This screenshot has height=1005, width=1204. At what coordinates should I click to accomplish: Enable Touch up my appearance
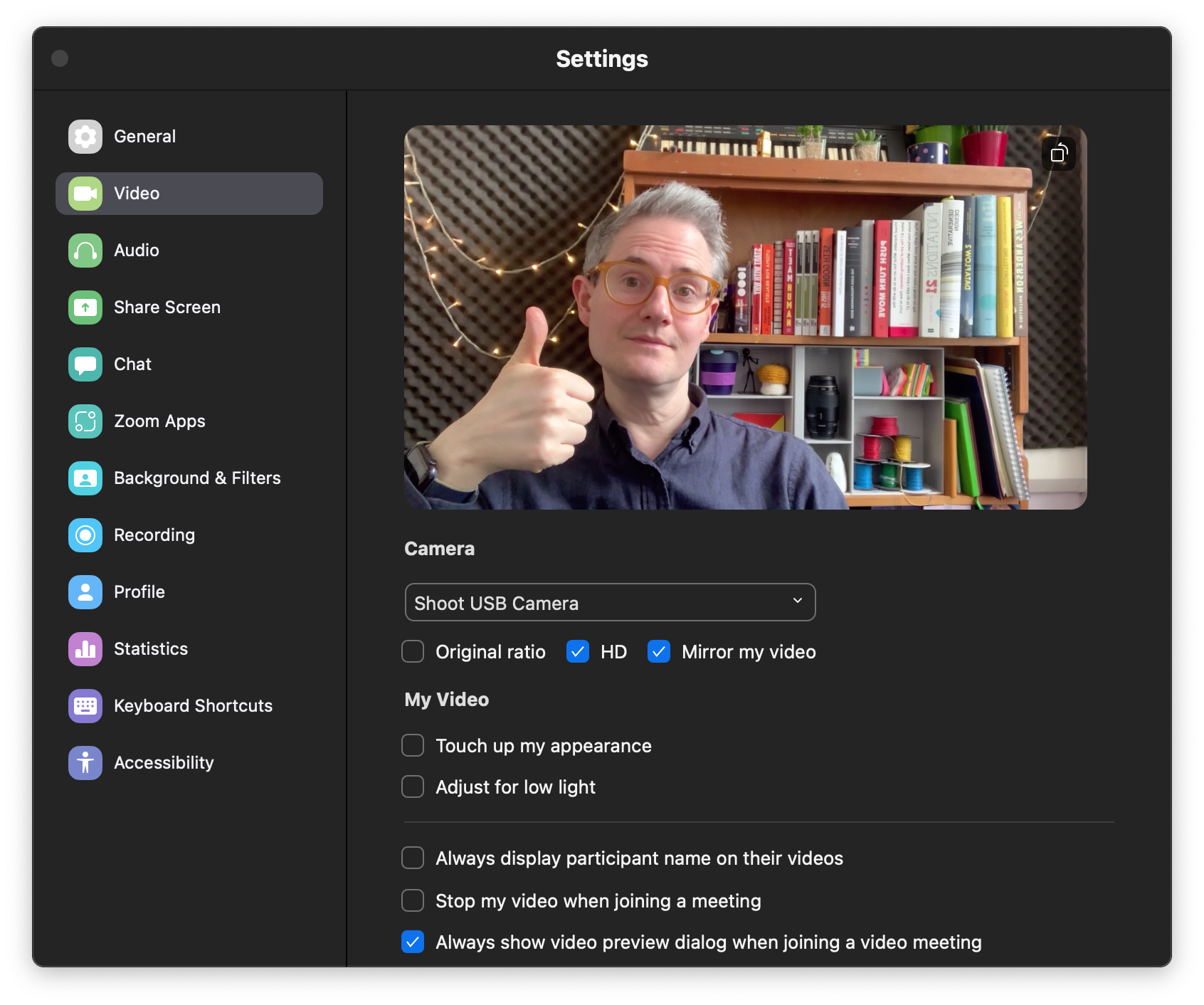[x=413, y=745]
